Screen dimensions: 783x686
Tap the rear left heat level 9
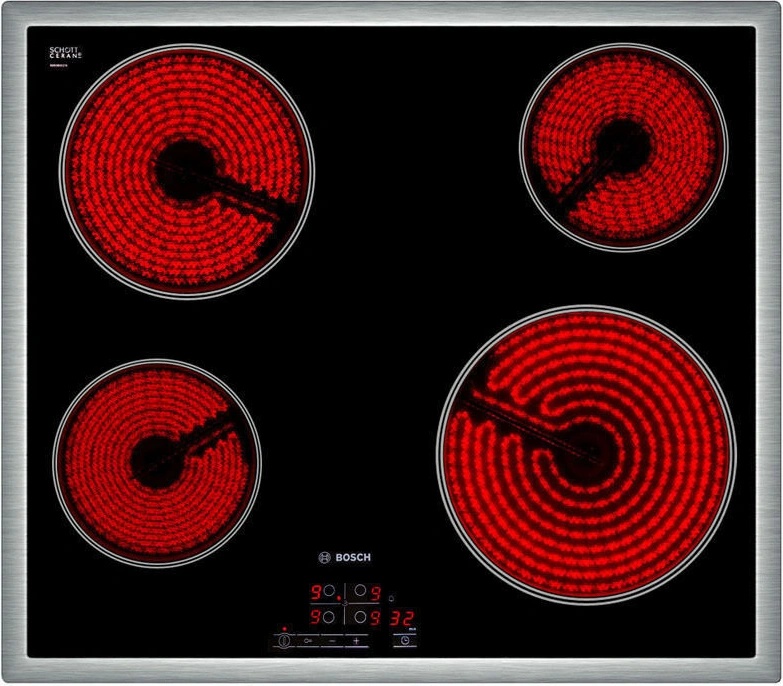[314, 591]
